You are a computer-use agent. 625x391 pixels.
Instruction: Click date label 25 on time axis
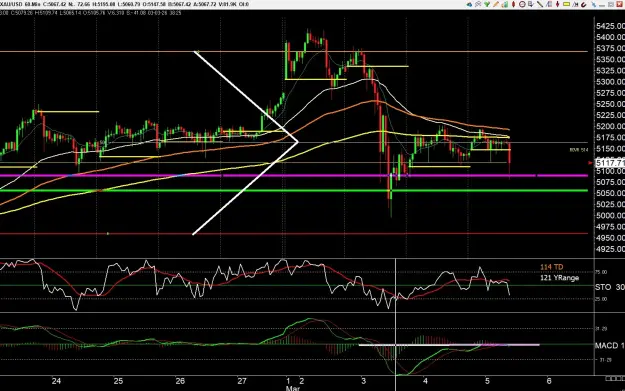click(x=118, y=381)
